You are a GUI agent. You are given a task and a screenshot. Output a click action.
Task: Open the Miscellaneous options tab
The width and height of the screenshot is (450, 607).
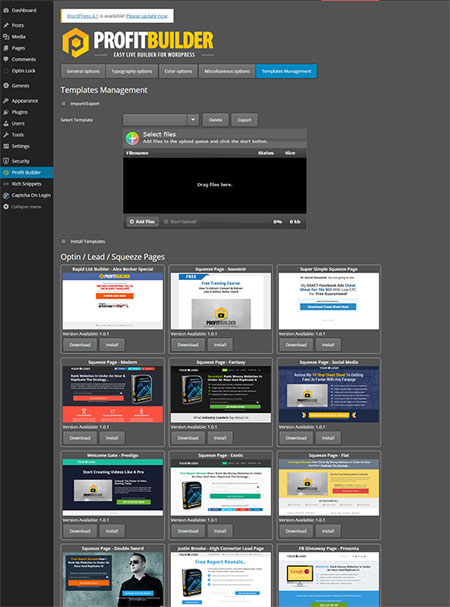click(227, 71)
